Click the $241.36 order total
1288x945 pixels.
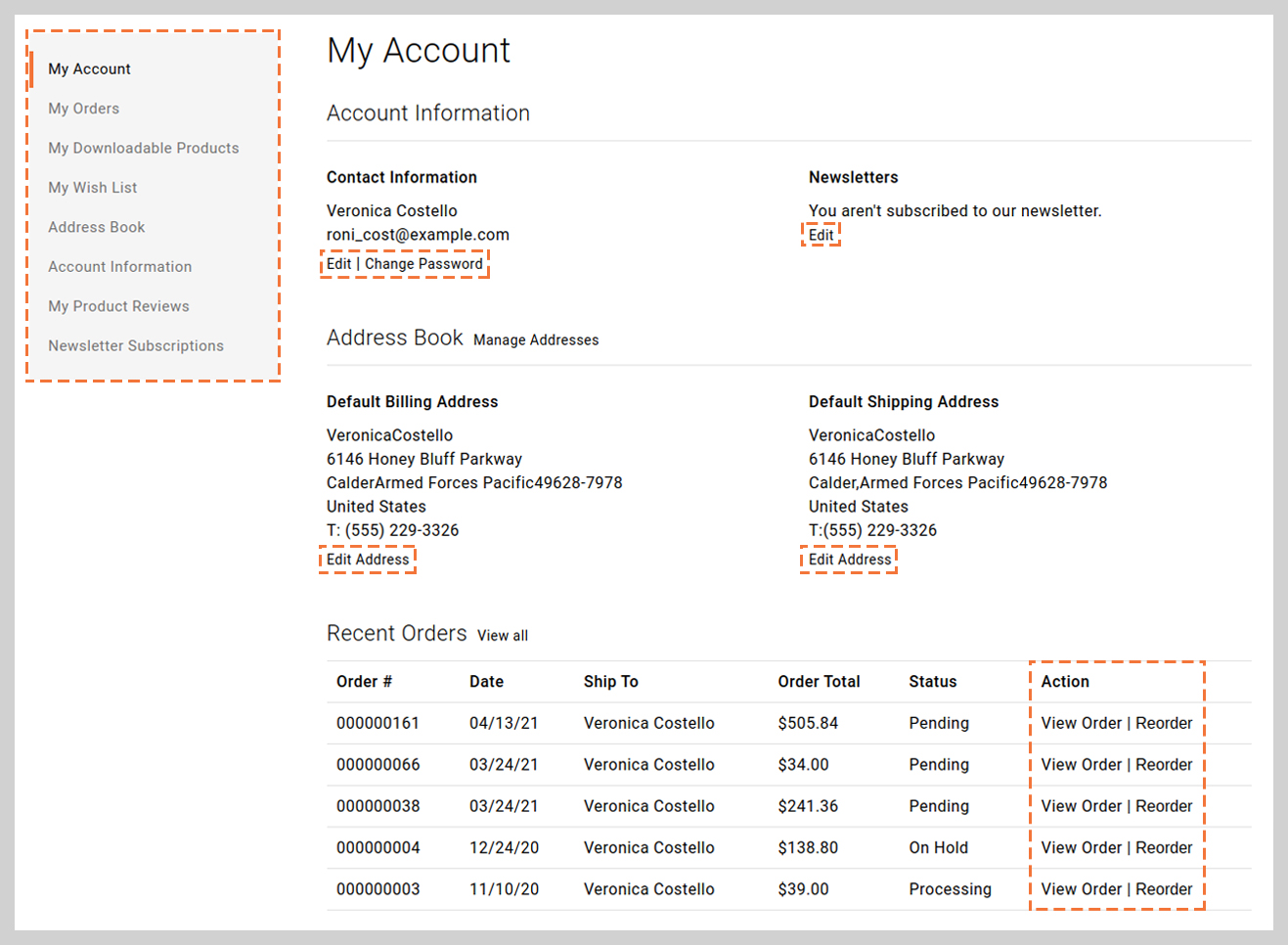[808, 806]
